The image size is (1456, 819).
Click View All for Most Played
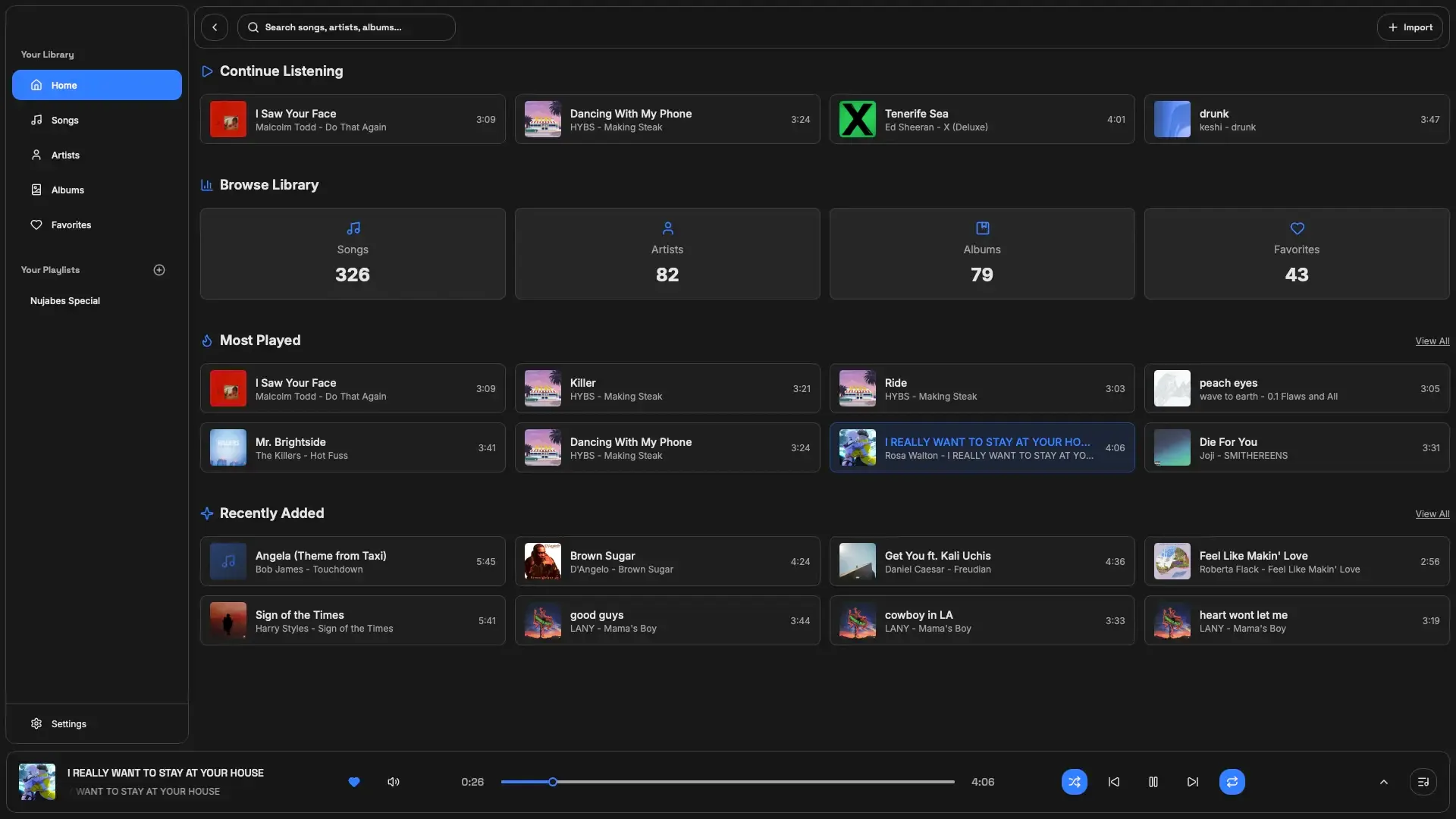point(1432,341)
